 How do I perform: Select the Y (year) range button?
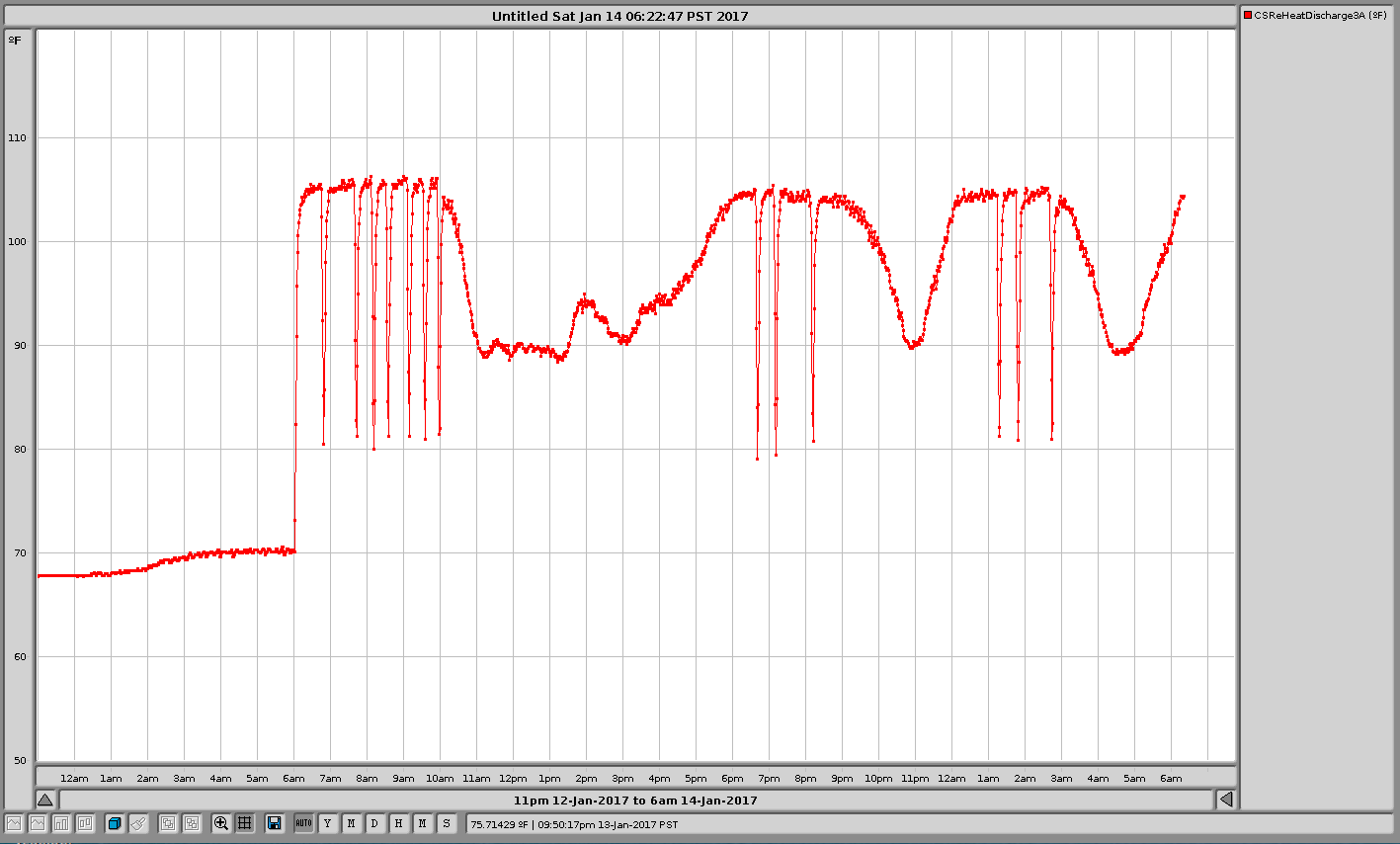pos(327,823)
